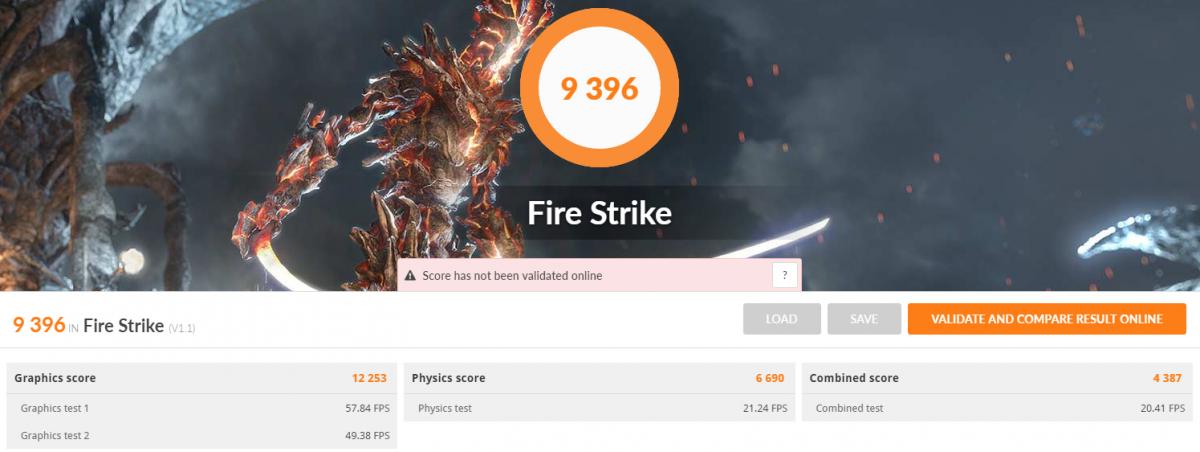Select the Graphics score header

tap(55, 378)
